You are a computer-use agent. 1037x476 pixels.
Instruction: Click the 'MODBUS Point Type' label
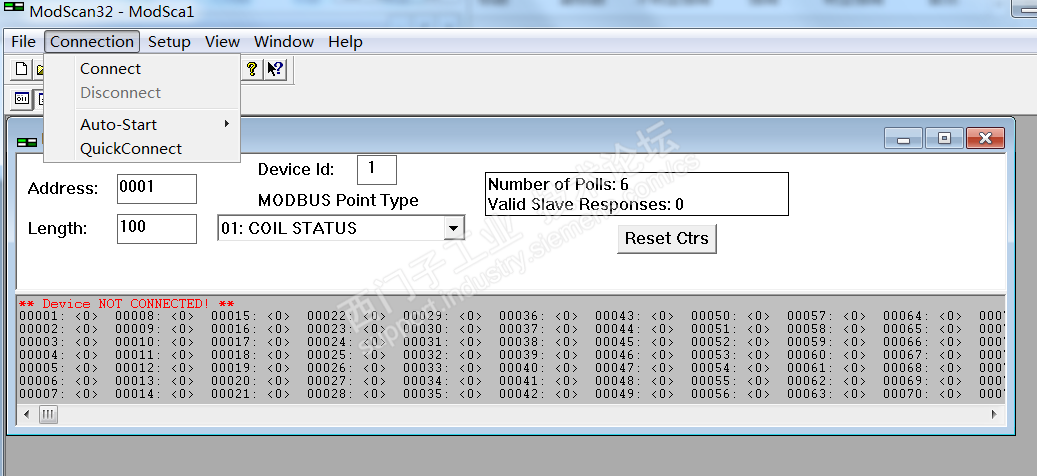tap(338, 200)
